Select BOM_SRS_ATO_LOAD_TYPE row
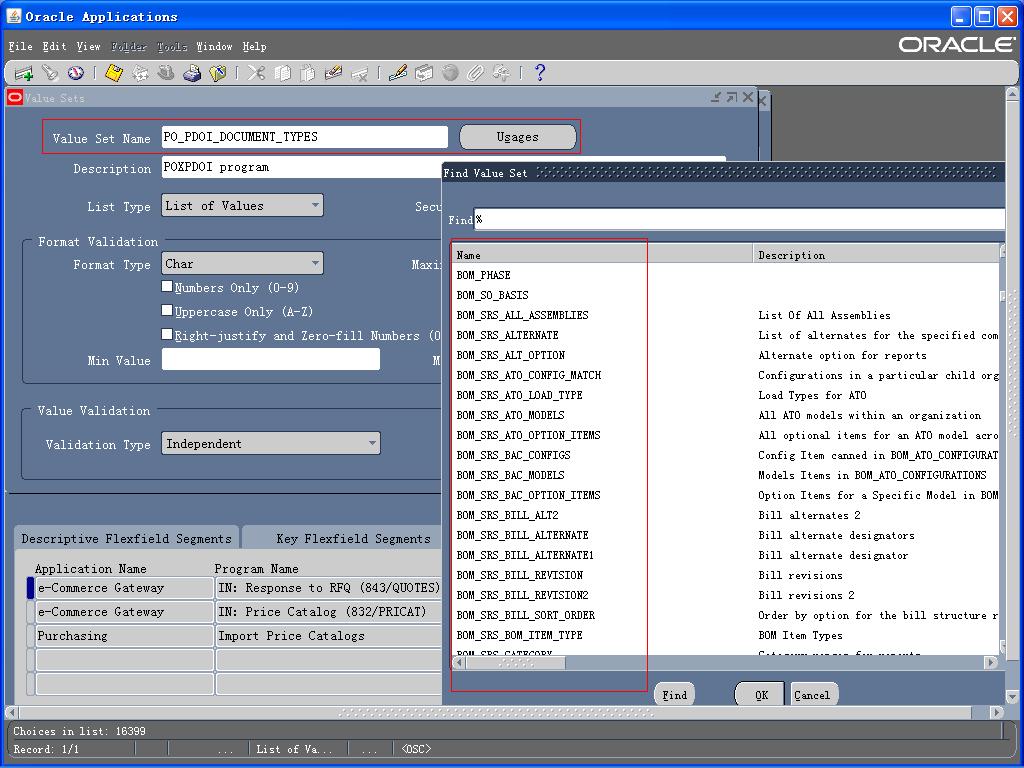 click(519, 395)
